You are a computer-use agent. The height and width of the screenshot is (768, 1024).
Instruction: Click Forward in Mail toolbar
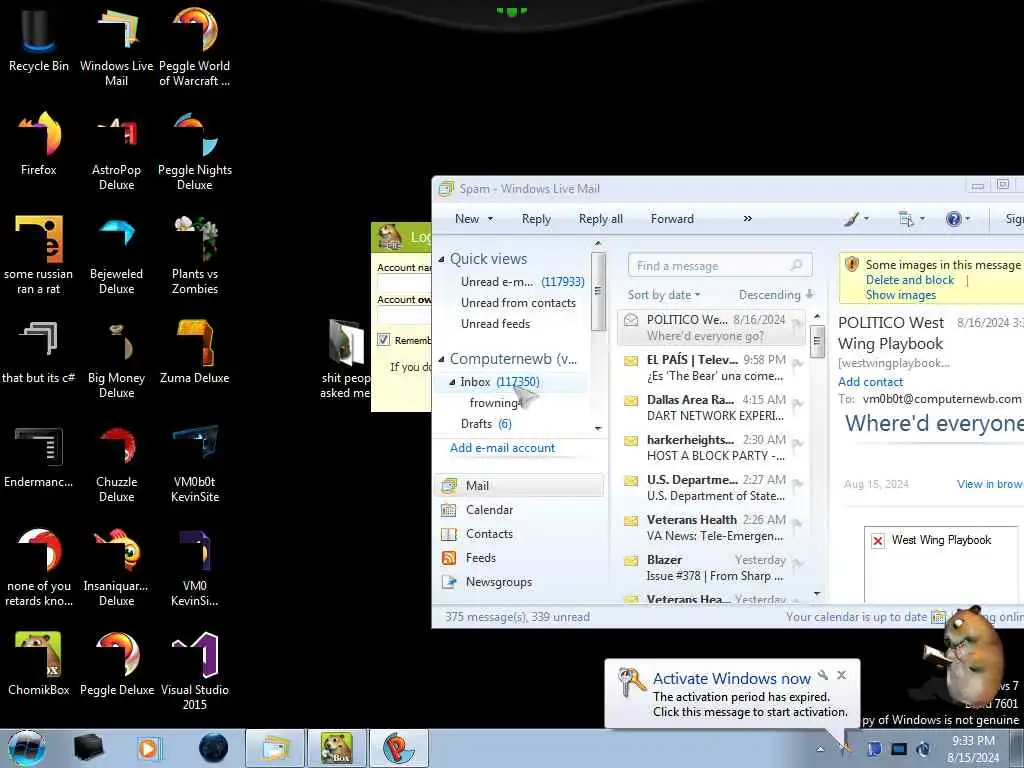pyautogui.click(x=672, y=219)
